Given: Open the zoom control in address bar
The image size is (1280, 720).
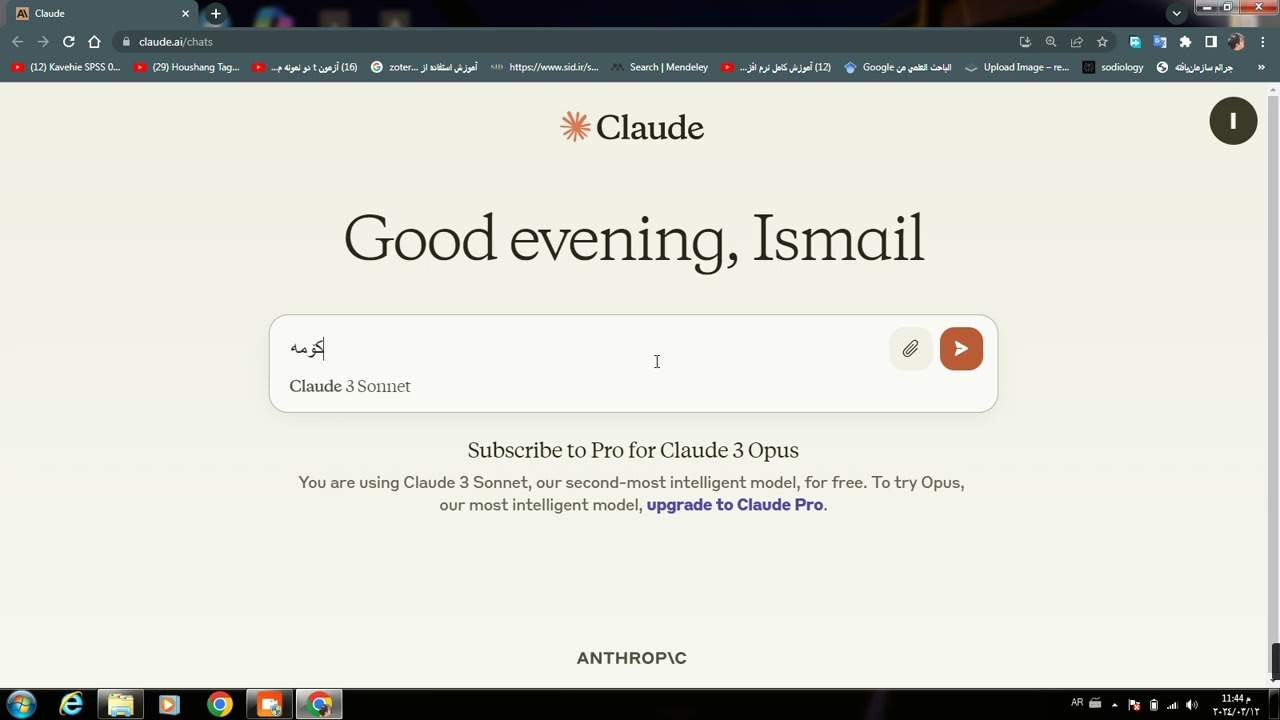Looking at the screenshot, I should (x=1050, y=42).
